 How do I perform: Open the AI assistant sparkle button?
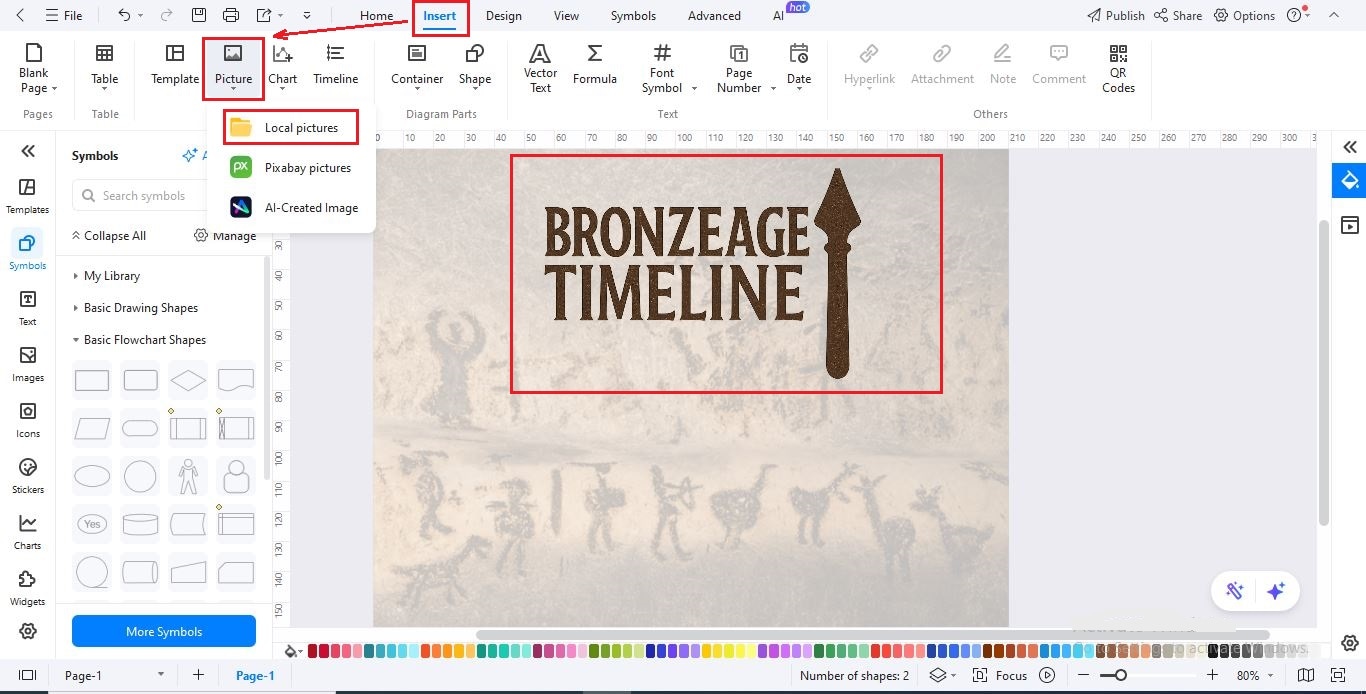coord(1276,591)
